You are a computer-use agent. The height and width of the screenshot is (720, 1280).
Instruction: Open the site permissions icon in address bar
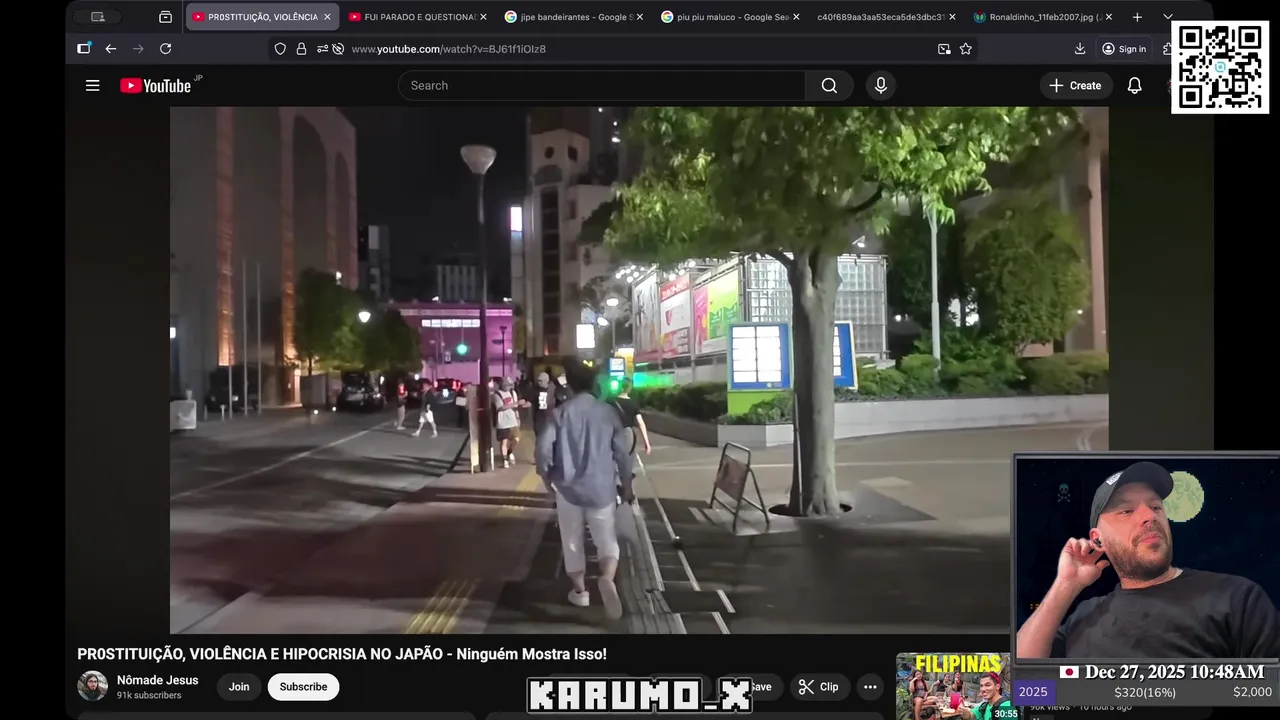(x=321, y=49)
